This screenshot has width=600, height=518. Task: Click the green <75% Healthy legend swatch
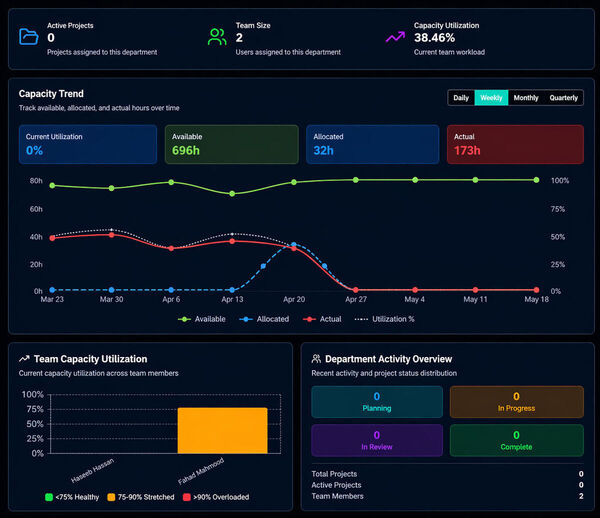click(x=49, y=497)
